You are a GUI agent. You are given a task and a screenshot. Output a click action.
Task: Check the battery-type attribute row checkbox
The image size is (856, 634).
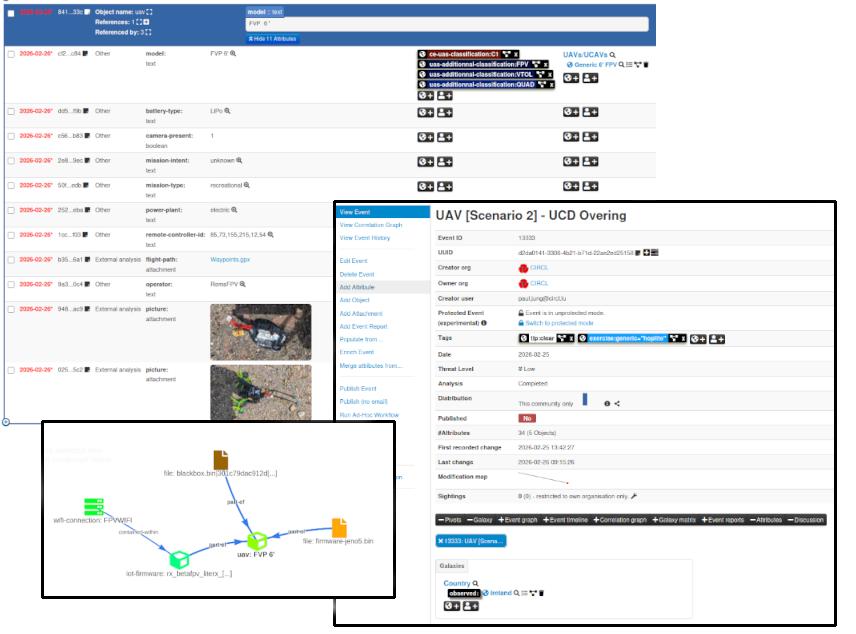click(10, 111)
